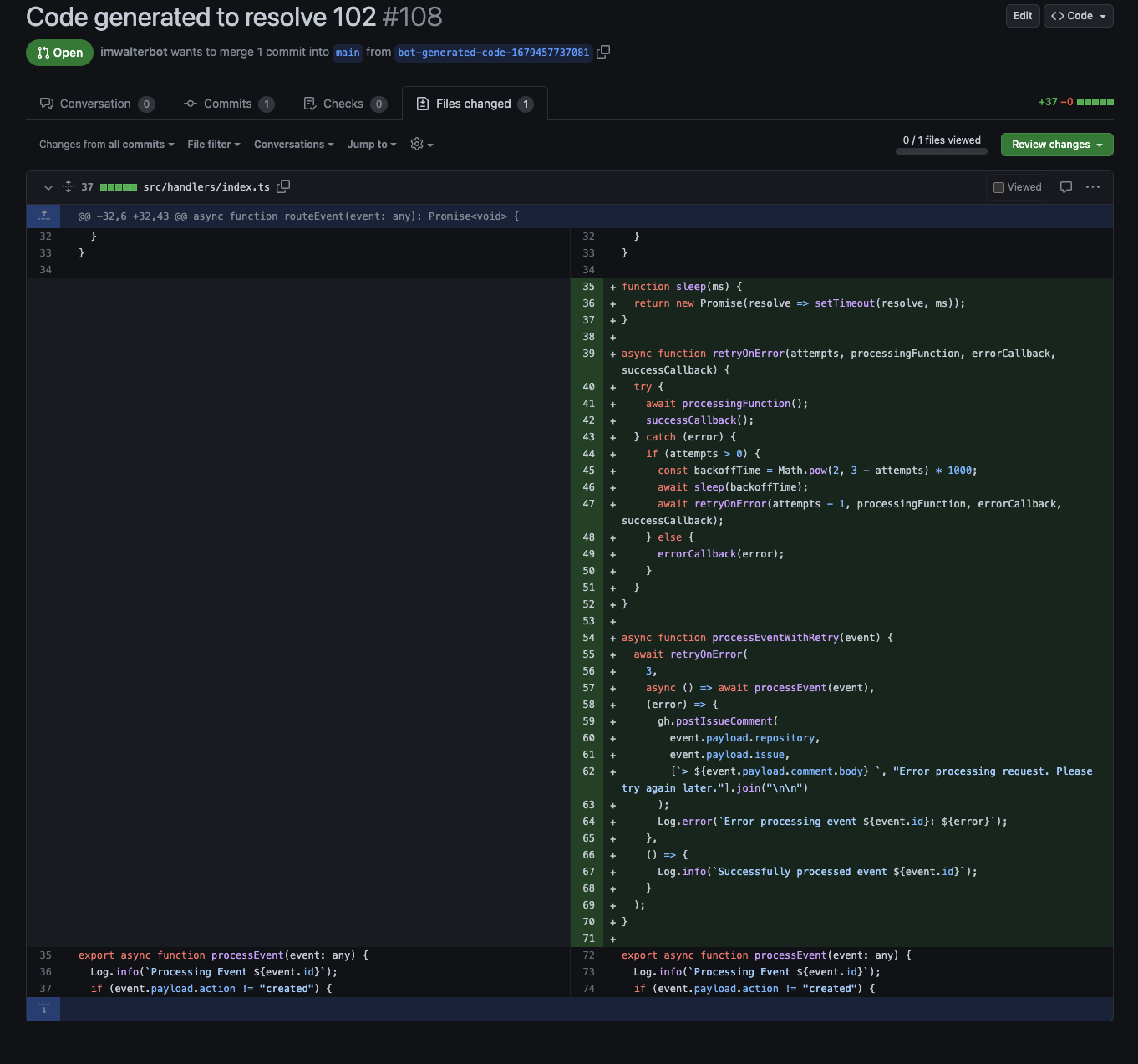Open file options three-dot menu

coord(1093,187)
